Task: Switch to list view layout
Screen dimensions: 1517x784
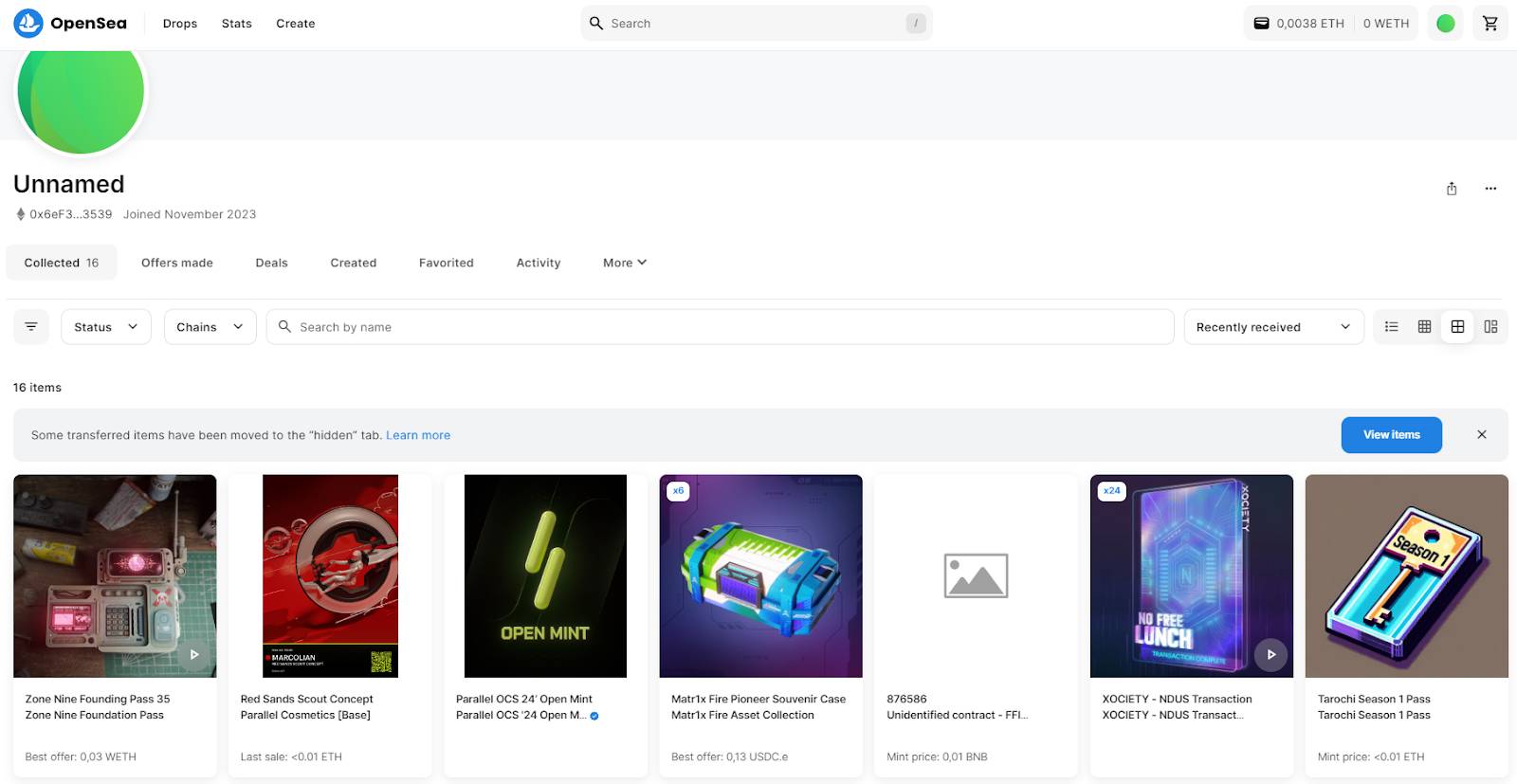Action: tap(1391, 326)
